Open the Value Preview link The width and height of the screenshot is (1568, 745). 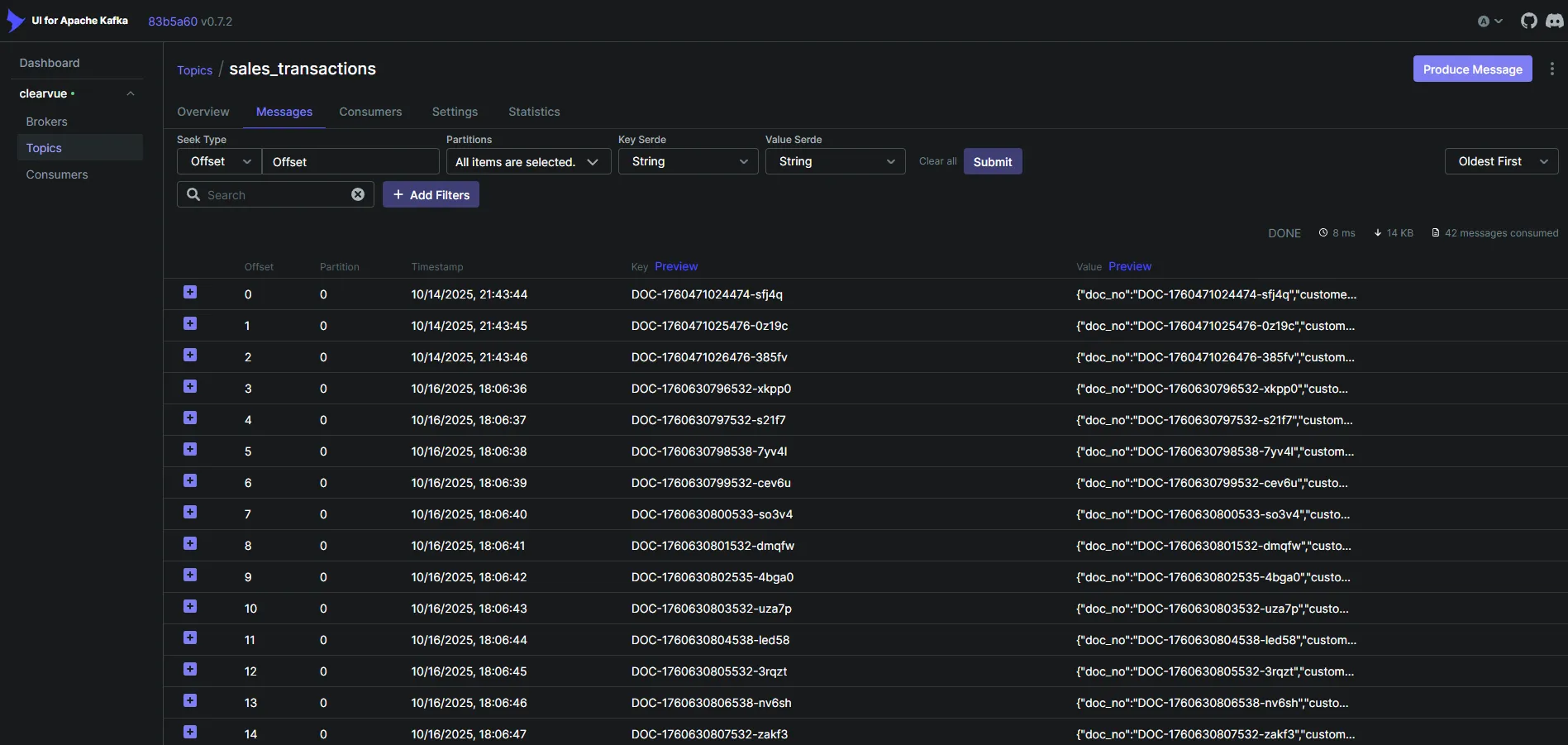[x=1130, y=266]
